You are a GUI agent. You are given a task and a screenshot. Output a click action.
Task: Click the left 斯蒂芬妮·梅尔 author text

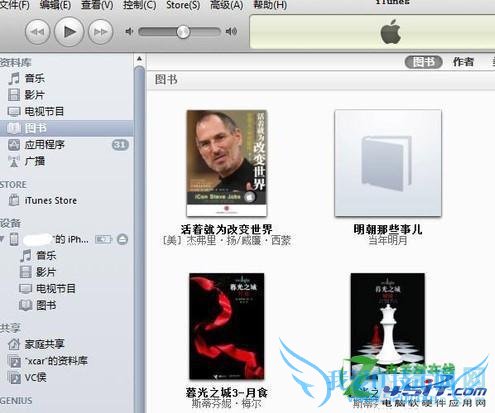pos(227,404)
